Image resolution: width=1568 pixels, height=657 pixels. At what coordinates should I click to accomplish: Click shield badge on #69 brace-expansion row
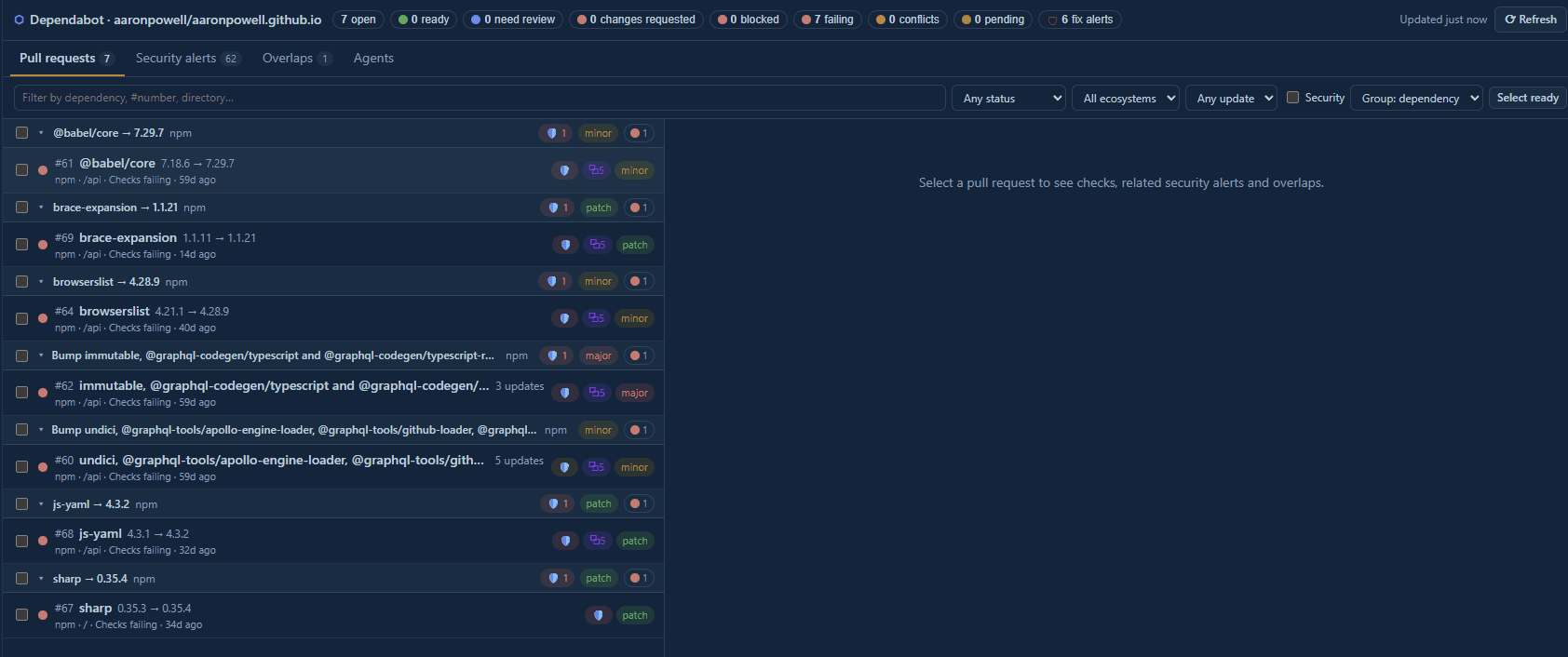click(565, 245)
